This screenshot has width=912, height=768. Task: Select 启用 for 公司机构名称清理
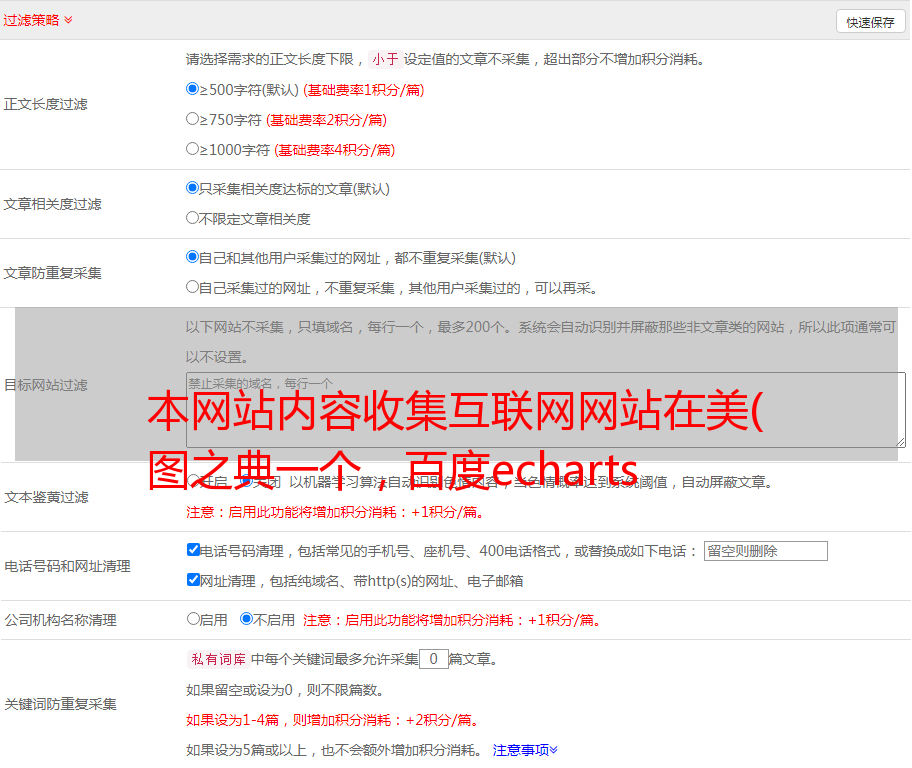[193, 618]
